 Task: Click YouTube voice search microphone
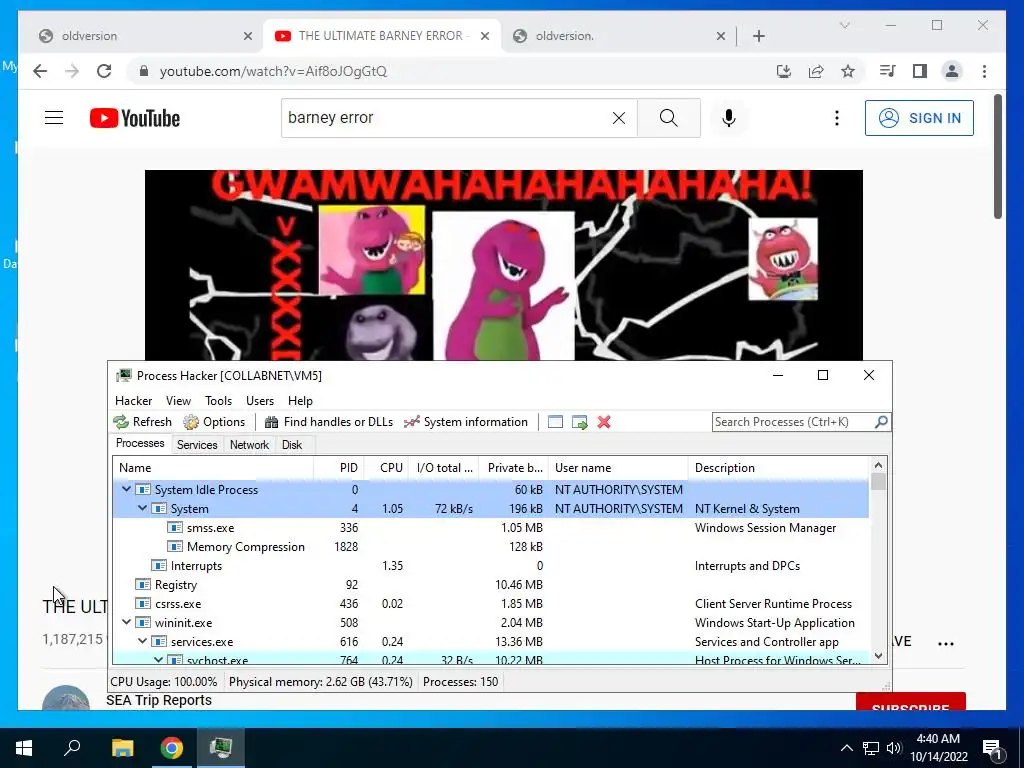click(729, 118)
